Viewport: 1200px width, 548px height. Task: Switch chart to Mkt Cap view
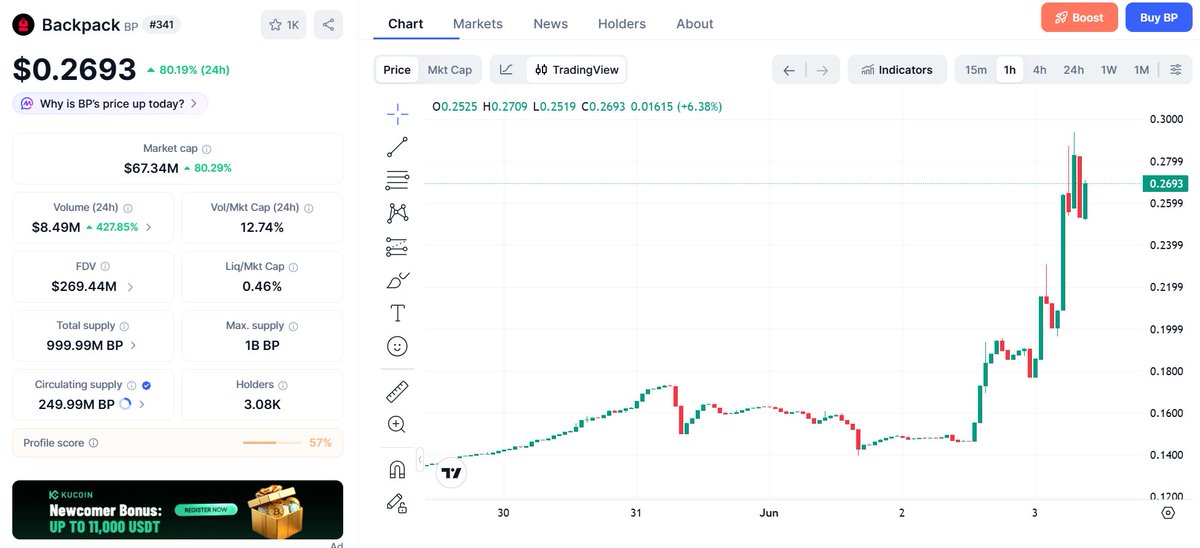(449, 70)
